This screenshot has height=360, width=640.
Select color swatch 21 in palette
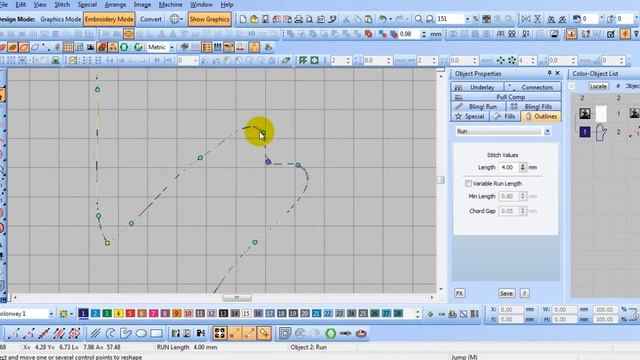(316, 313)
